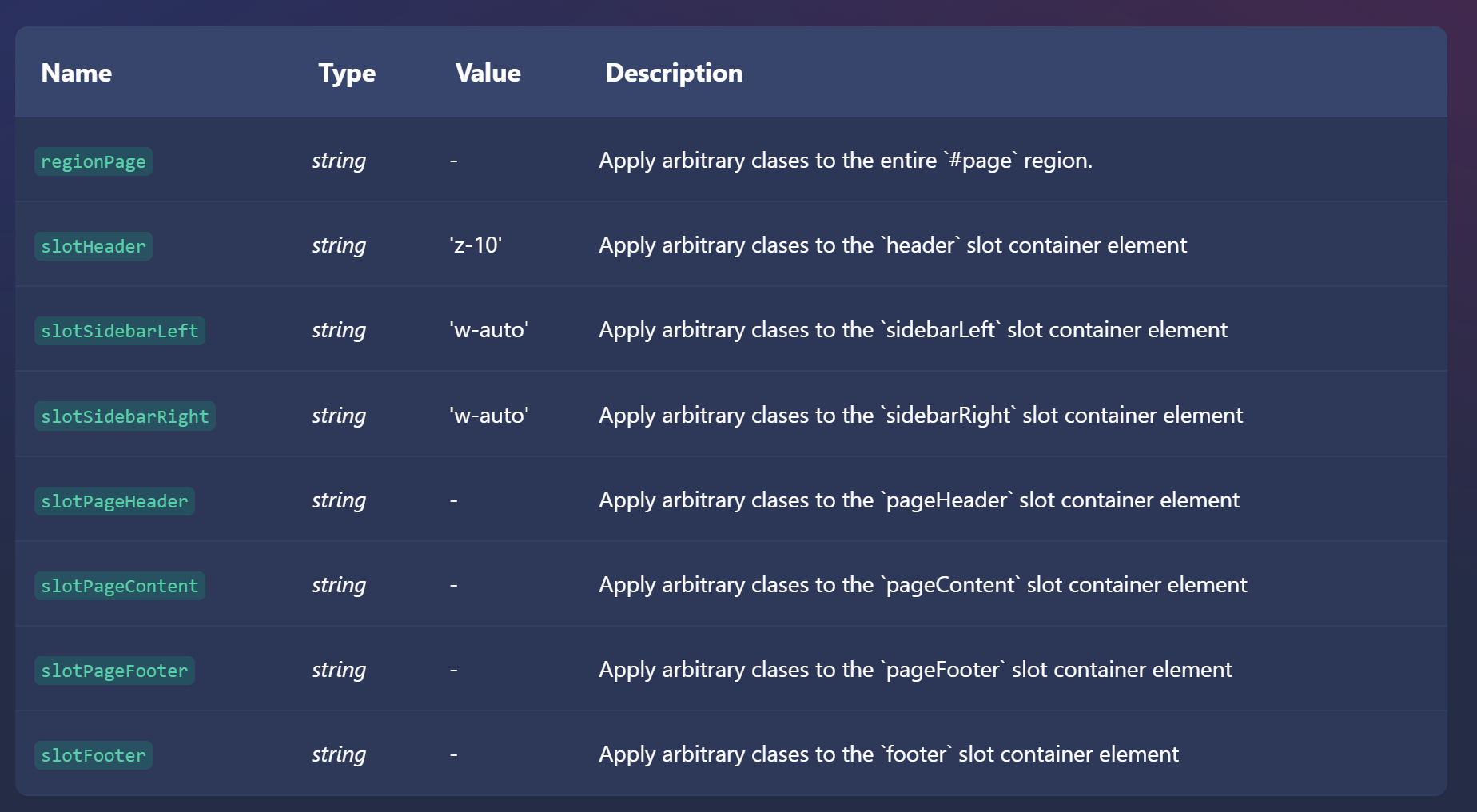Click the Value column header
Screen dimensions: 1477x812
(x=488, y=73)
